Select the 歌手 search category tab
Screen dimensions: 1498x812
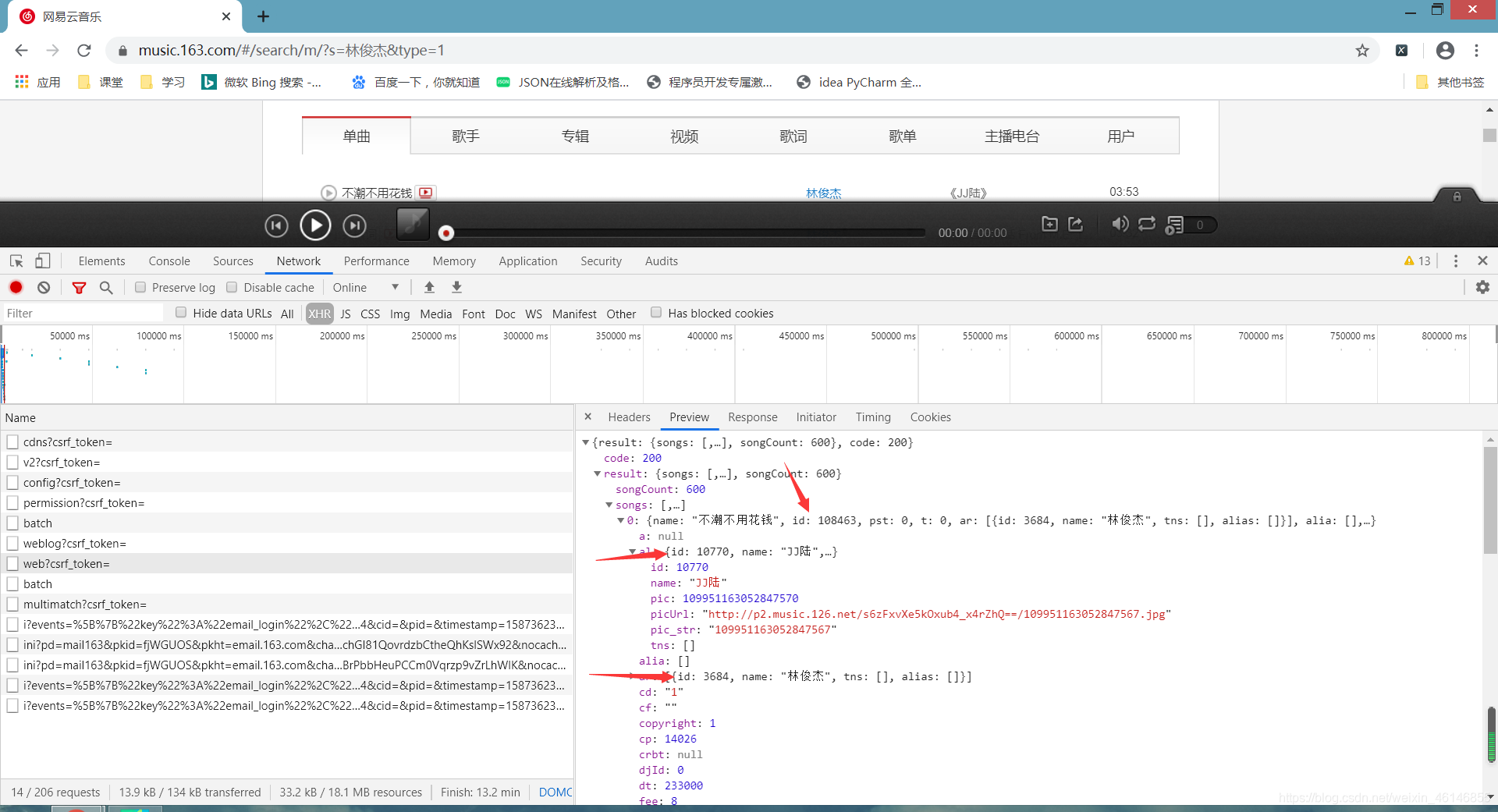(x=466, y=137)
